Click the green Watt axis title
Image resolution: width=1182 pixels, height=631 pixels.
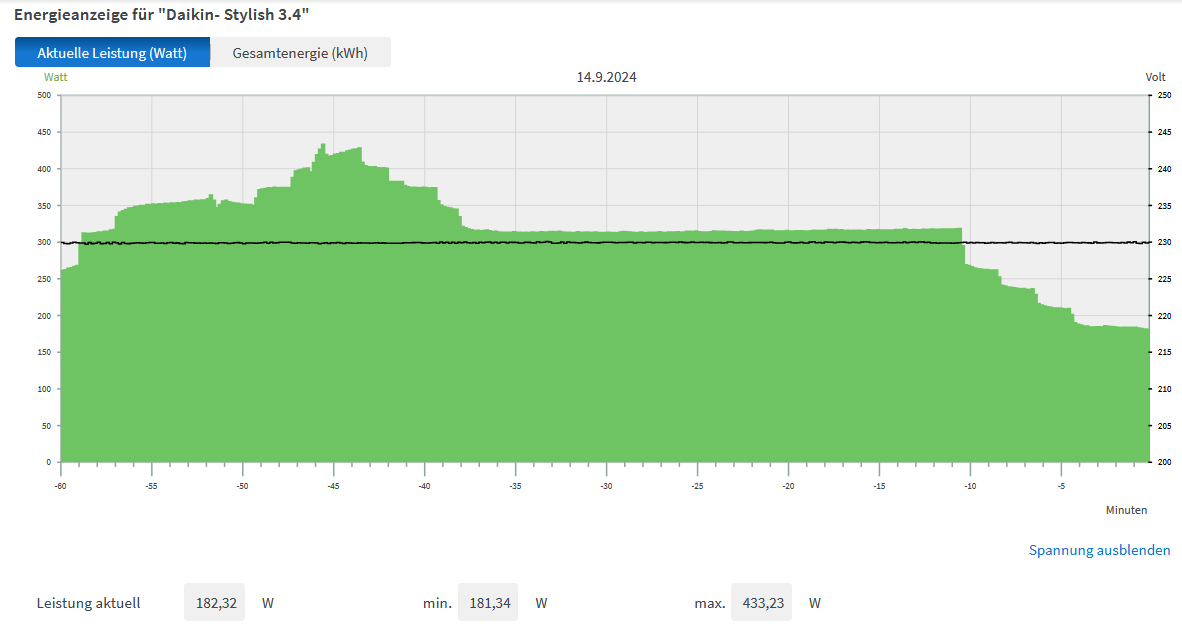tap(55, 77)
